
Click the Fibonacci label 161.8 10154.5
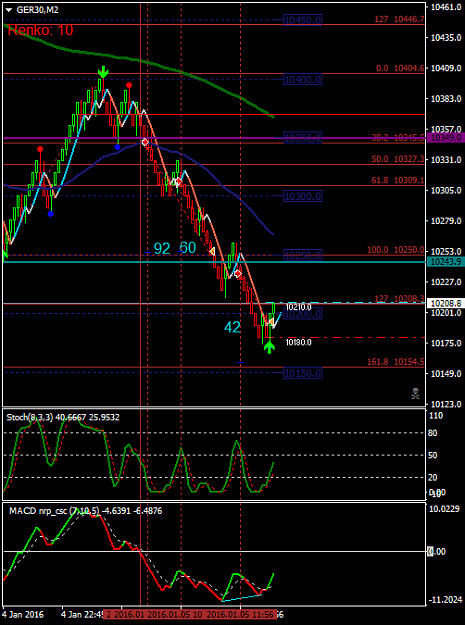[x=396, y=362]
